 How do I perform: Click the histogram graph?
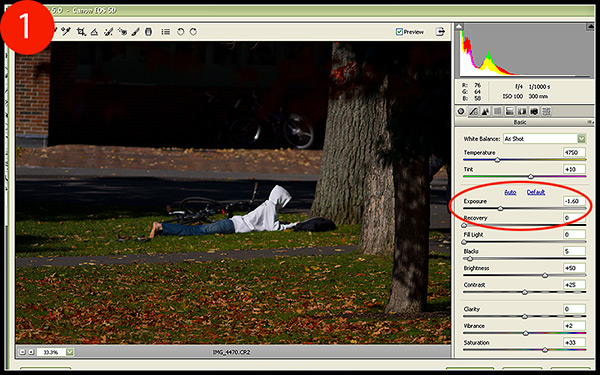click(x=524, y=50)
